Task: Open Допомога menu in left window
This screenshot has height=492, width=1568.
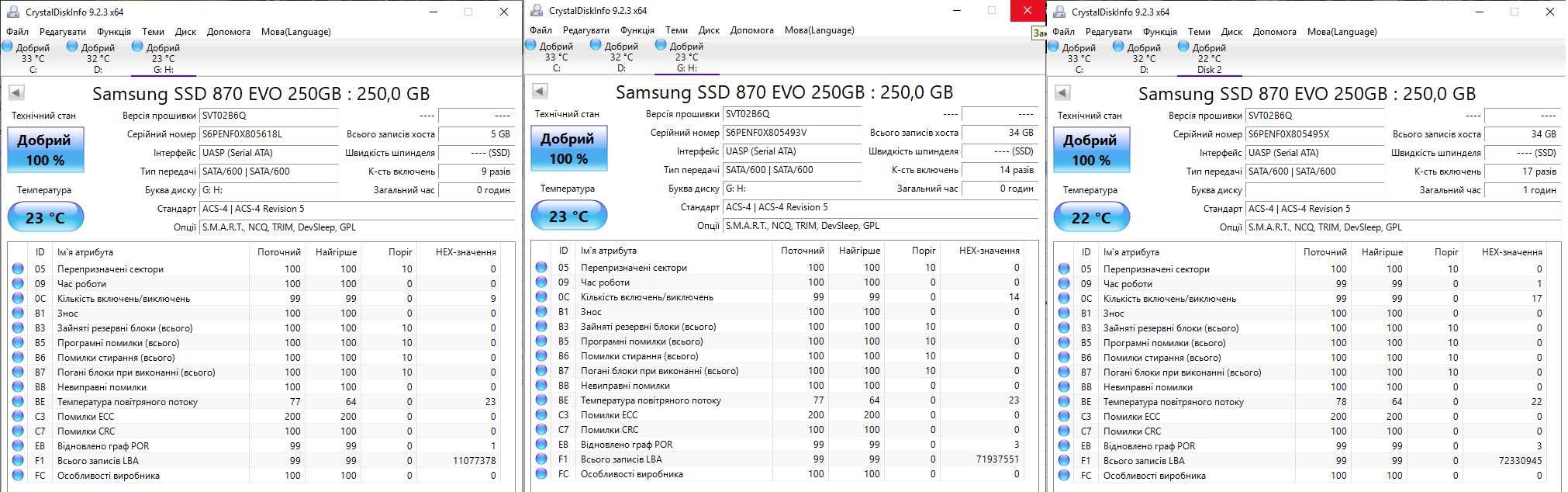Action: [229, 32]
